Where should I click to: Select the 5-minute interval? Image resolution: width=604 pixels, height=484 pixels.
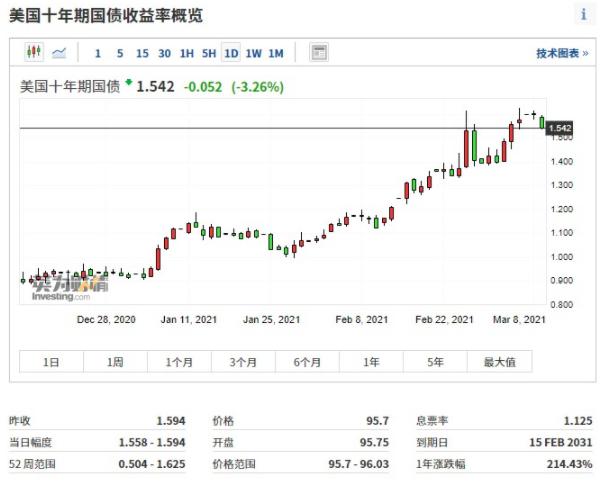pyautogui.click(x=120, y=53)
